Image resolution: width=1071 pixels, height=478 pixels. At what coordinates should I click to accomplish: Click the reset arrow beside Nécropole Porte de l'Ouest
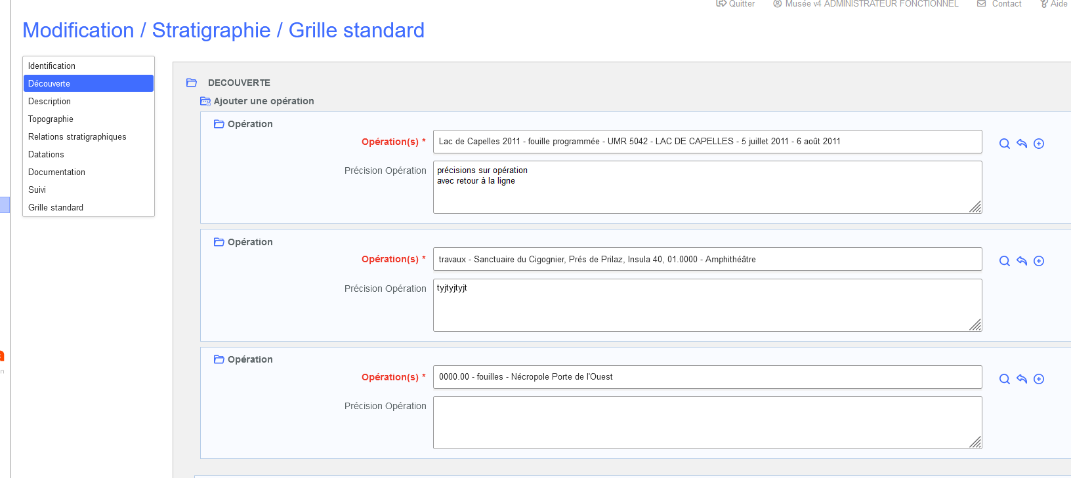(1022, 379)
